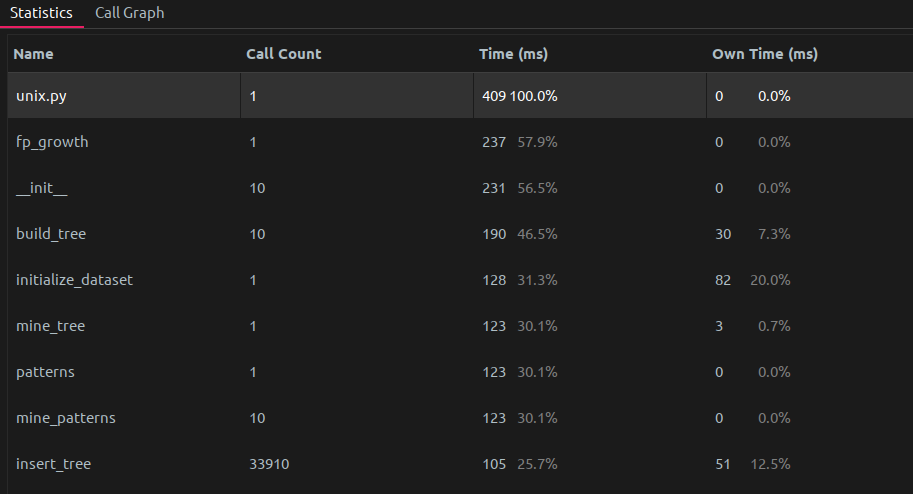Select the mine_patterns function row

(460, 418)
